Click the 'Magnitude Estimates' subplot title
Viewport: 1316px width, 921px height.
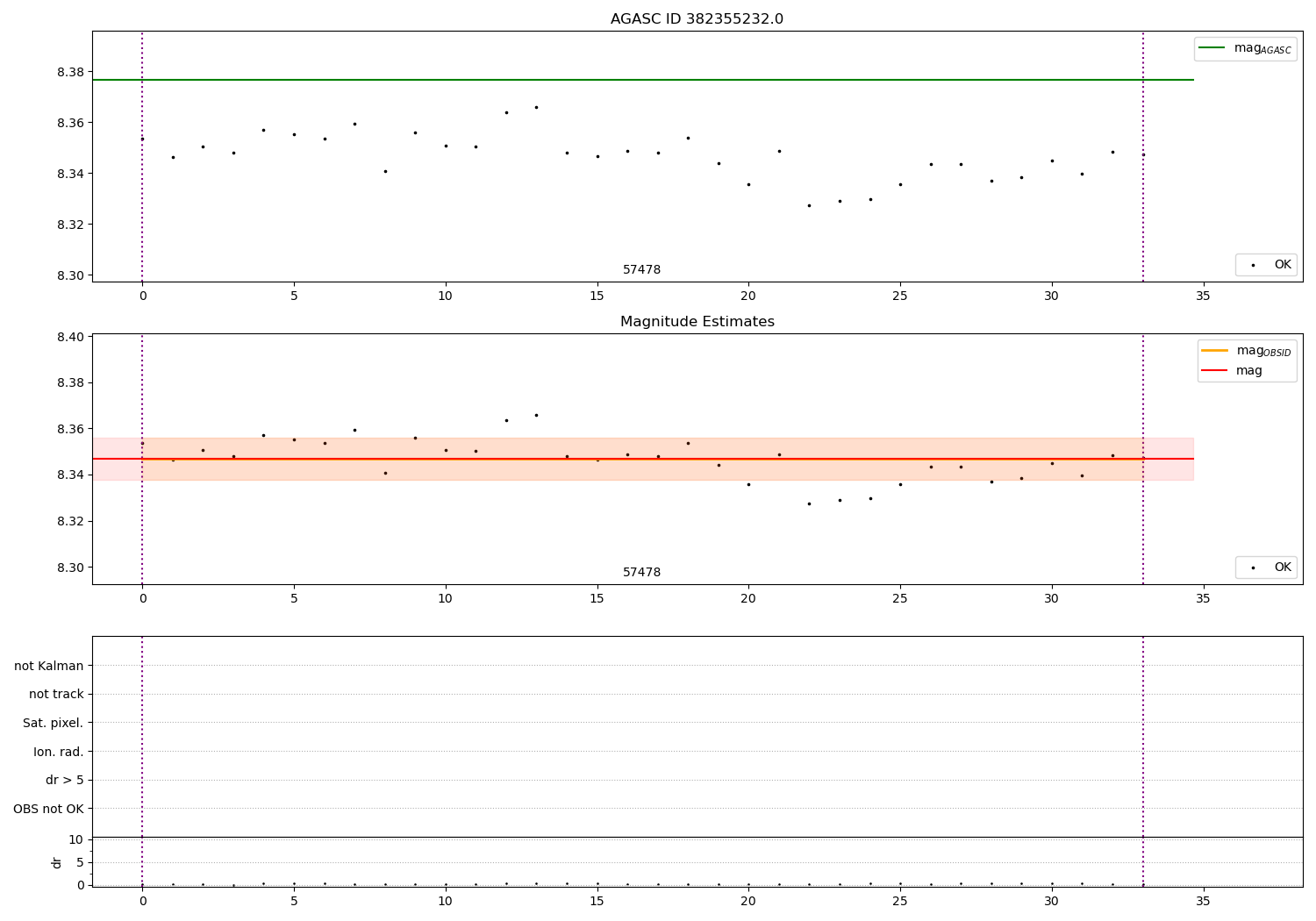point(697,322)
